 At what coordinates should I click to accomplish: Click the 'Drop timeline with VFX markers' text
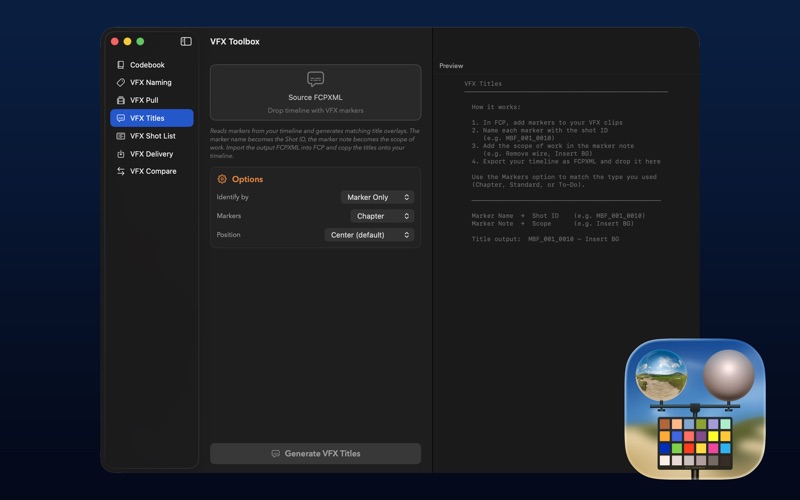click(x=315, y=110)
